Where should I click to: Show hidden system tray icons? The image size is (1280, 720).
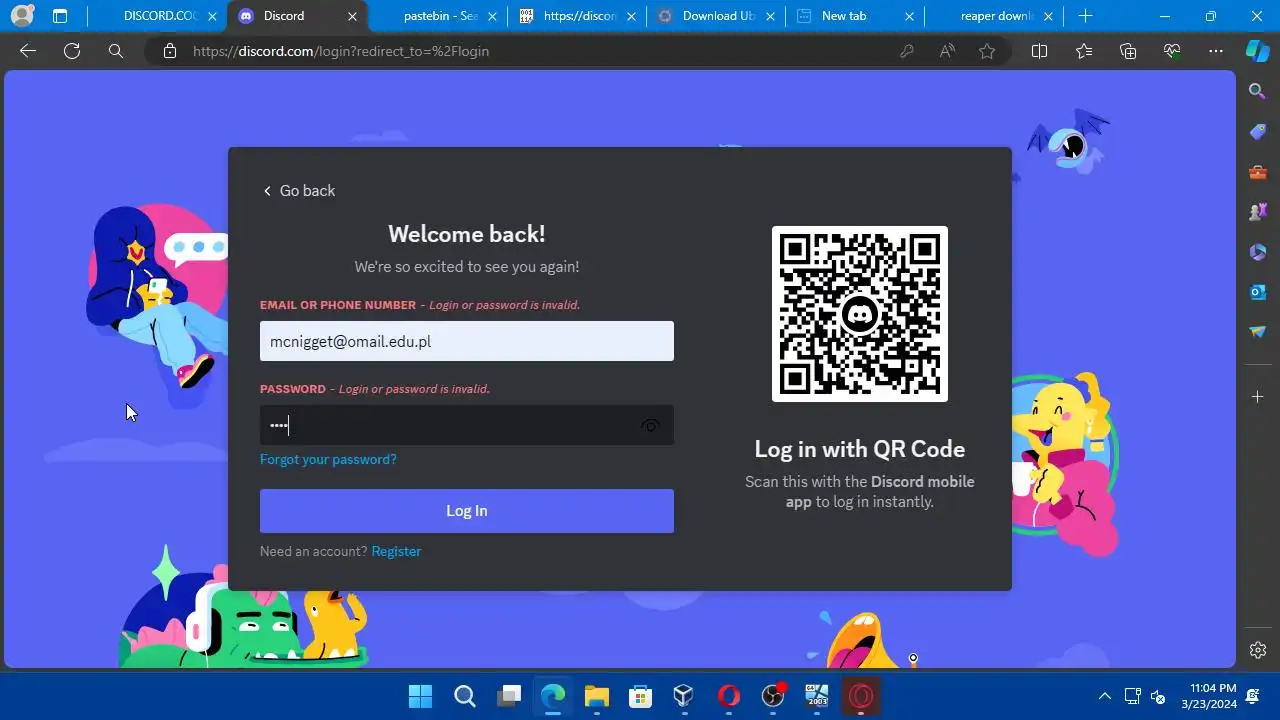pos(1105,696)
